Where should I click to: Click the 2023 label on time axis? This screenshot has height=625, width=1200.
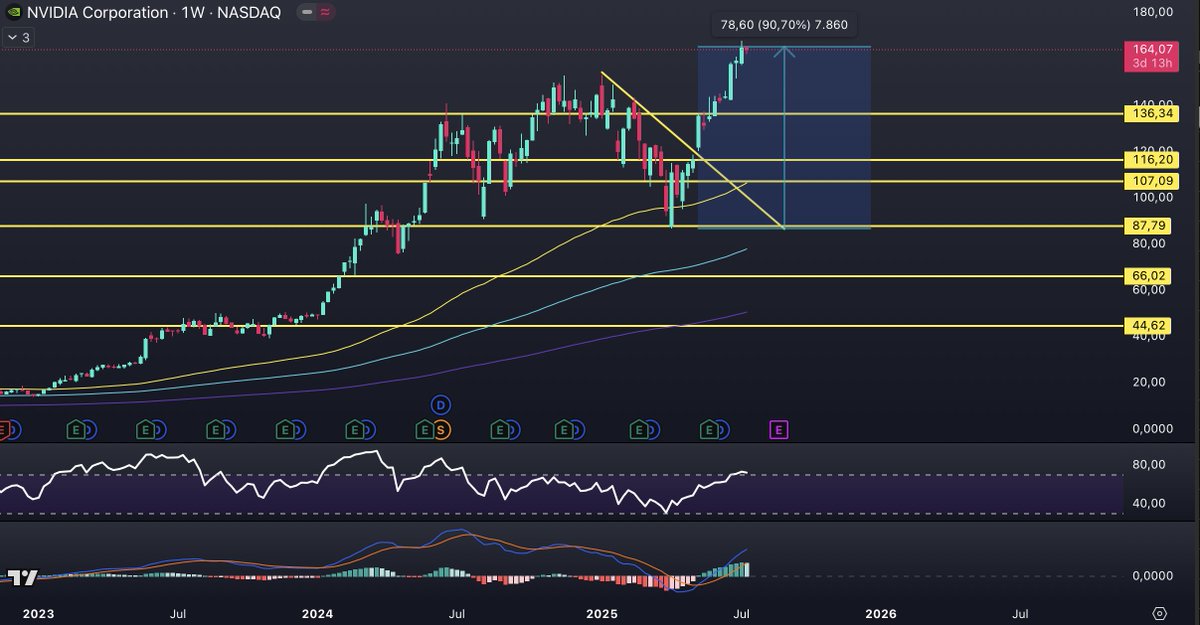pos(38,612)
